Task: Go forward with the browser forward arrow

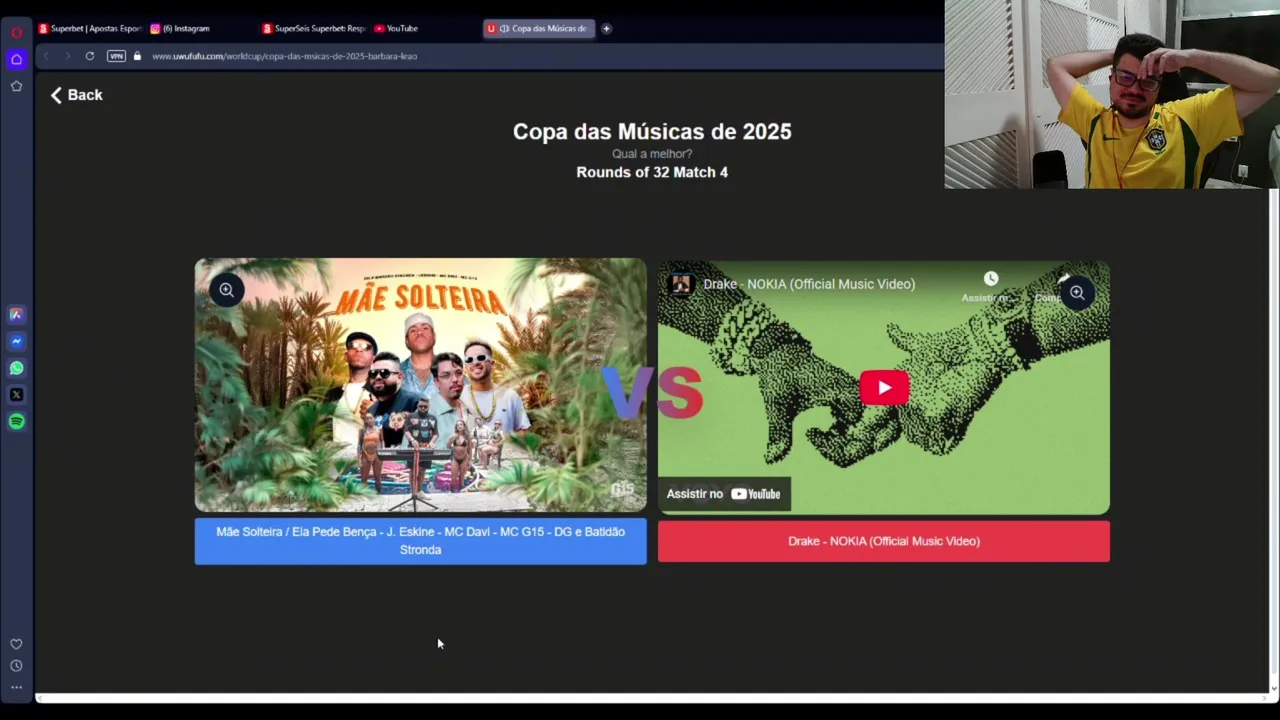Action: click(67, 56)
